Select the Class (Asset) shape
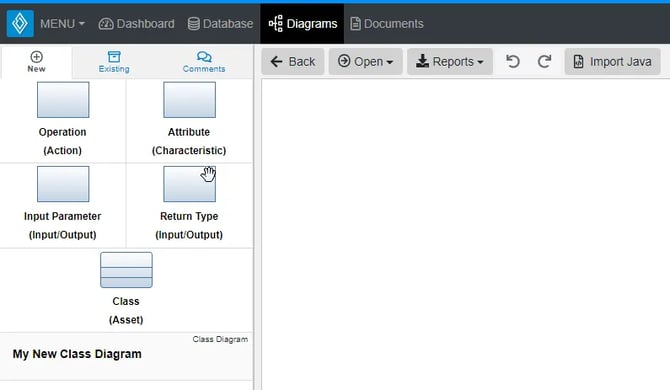Screen dimensions: 670x390 click(x=126, y=270)
